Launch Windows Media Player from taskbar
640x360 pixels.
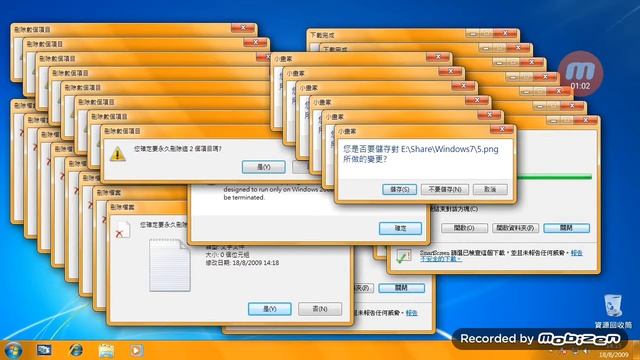[x=137, y=351]
